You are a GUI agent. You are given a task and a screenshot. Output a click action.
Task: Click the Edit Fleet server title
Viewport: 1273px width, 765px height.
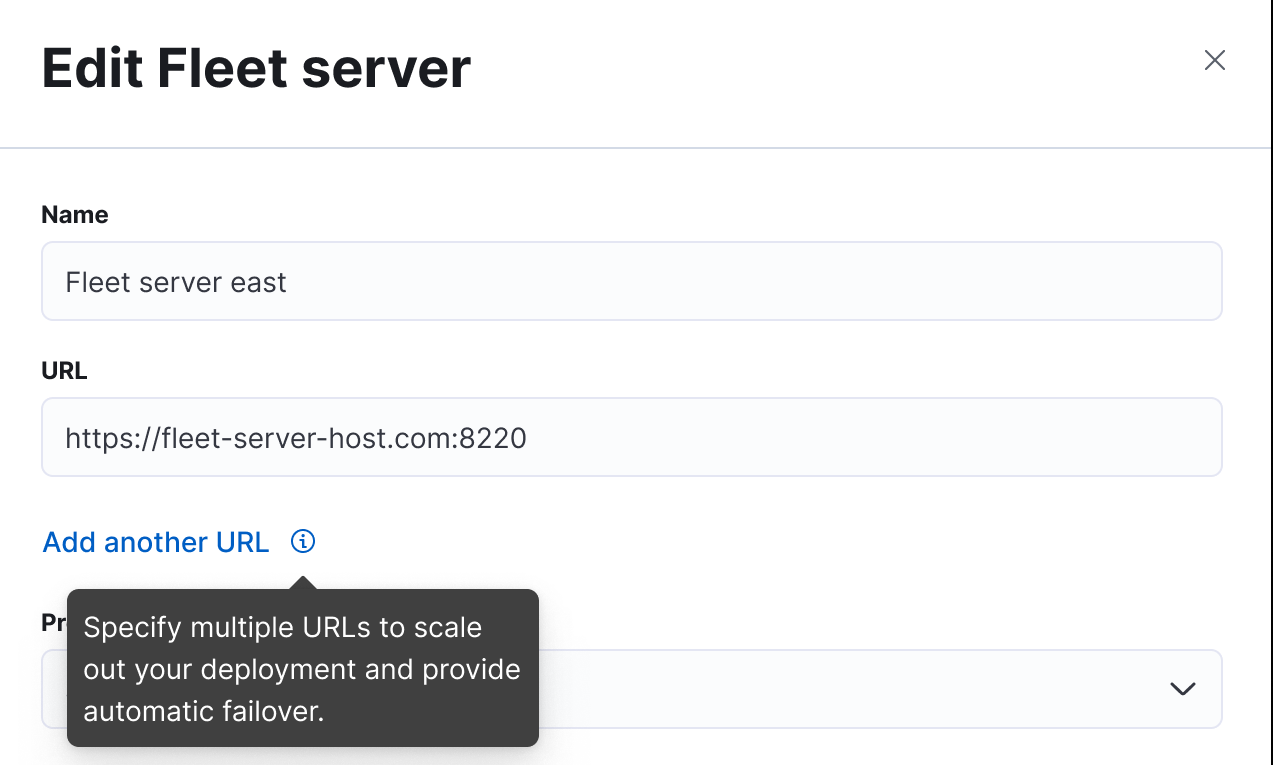(x=256, y=68)
